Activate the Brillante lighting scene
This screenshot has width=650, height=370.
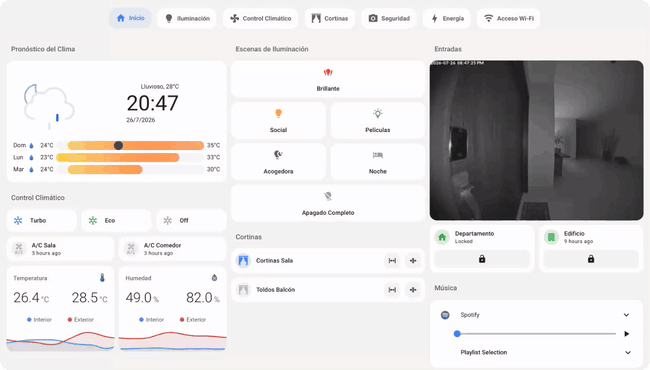click(328, 80)
